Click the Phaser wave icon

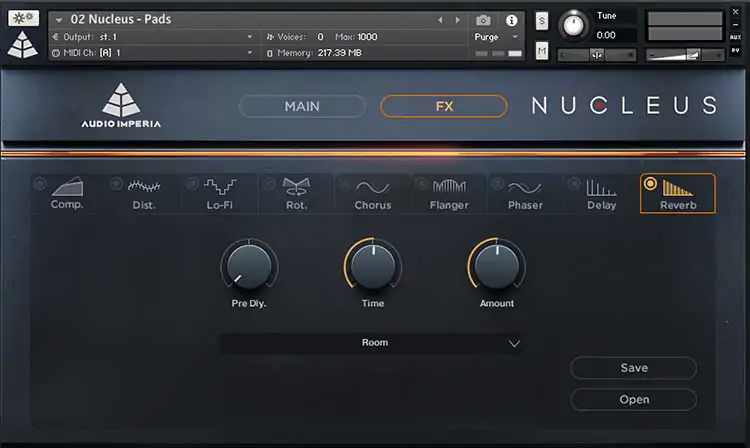click(525, 187)
